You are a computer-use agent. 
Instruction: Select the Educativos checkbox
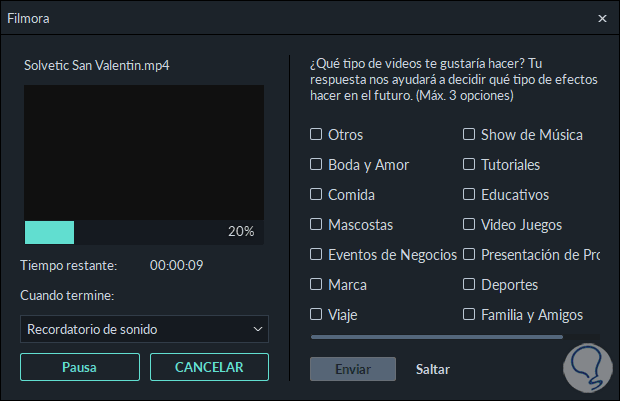point(469,195)
